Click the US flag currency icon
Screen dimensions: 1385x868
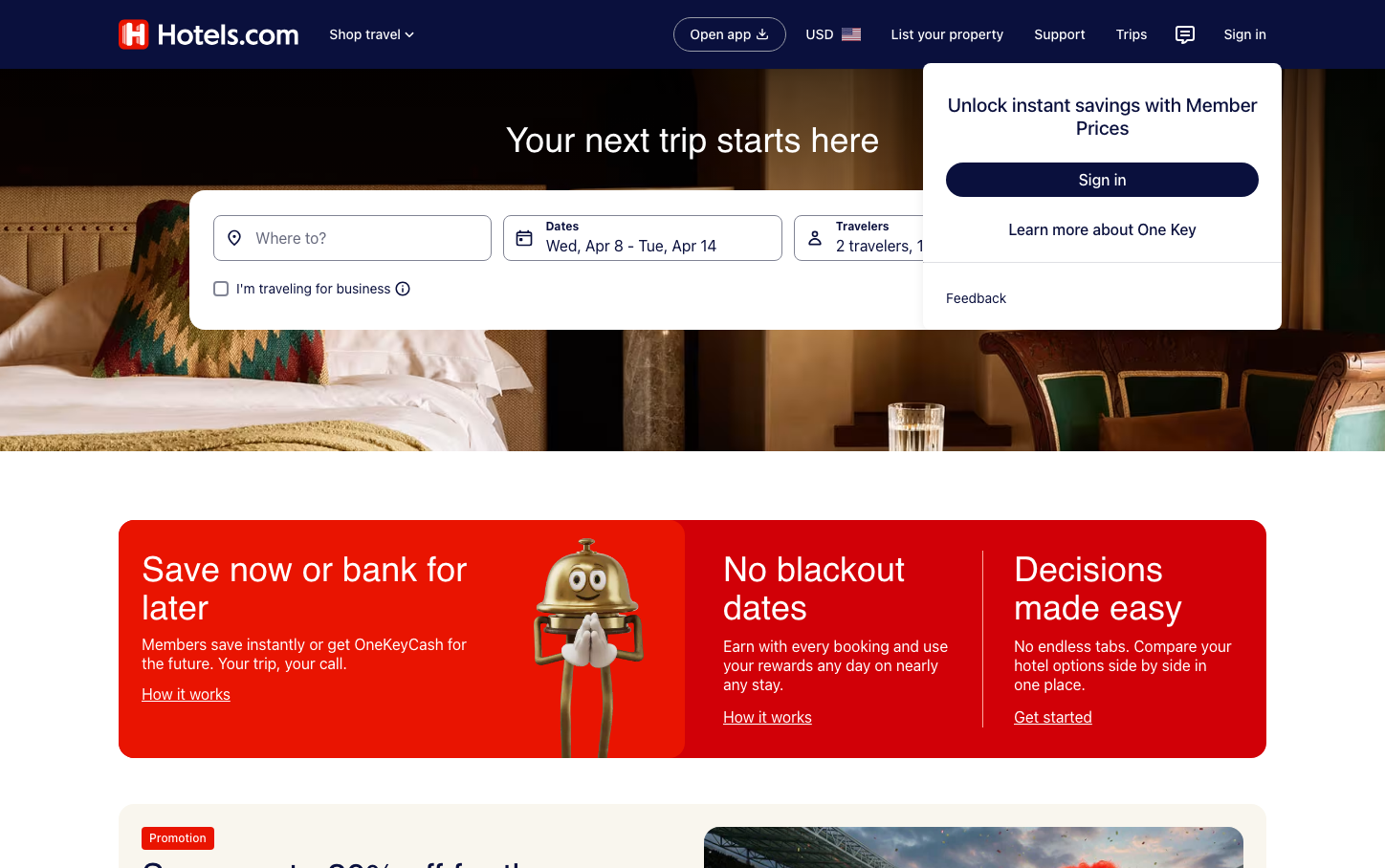pyautogui.click(x=851, y=34)
